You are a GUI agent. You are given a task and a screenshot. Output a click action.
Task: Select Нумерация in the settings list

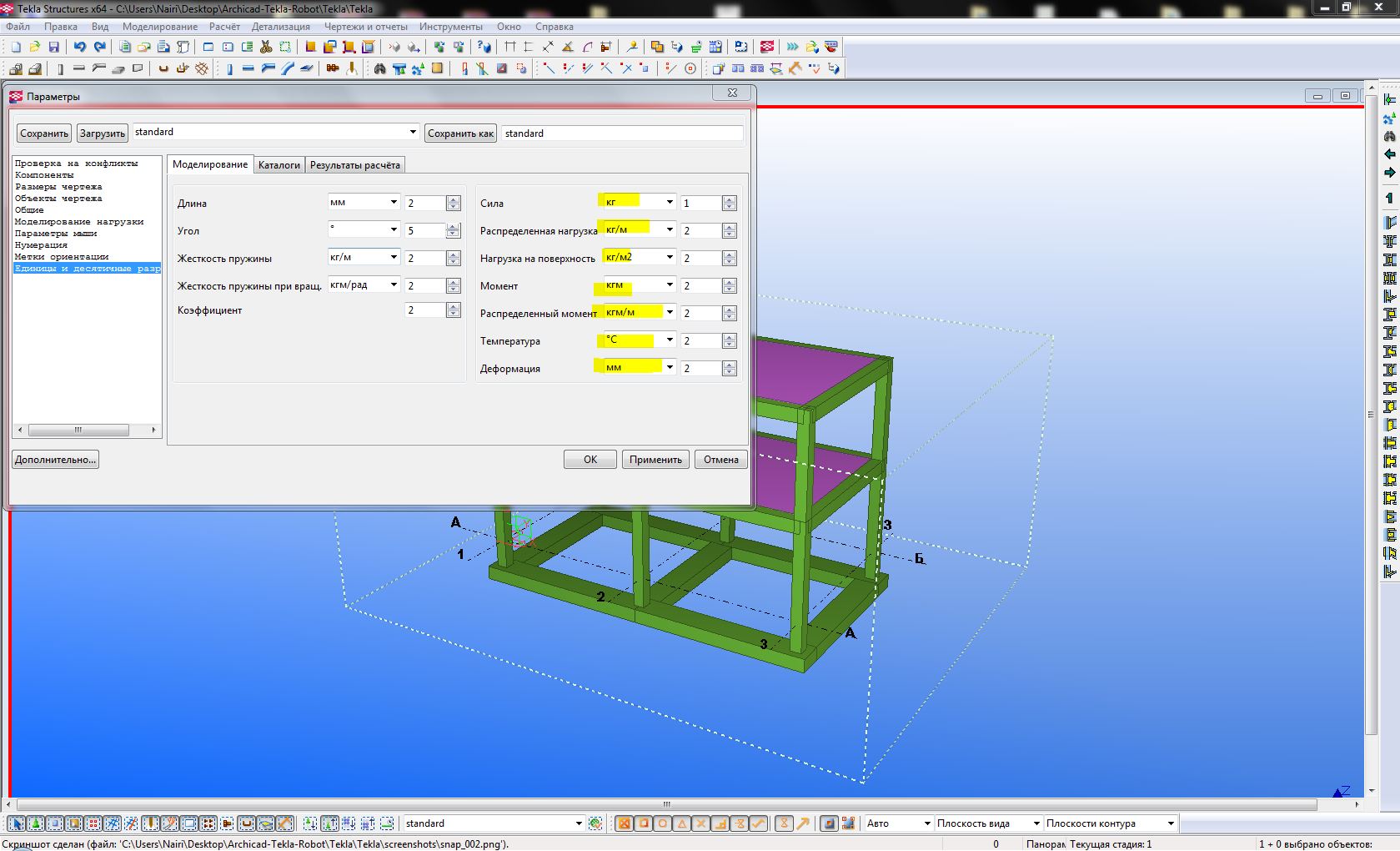(x=41, y=245)
